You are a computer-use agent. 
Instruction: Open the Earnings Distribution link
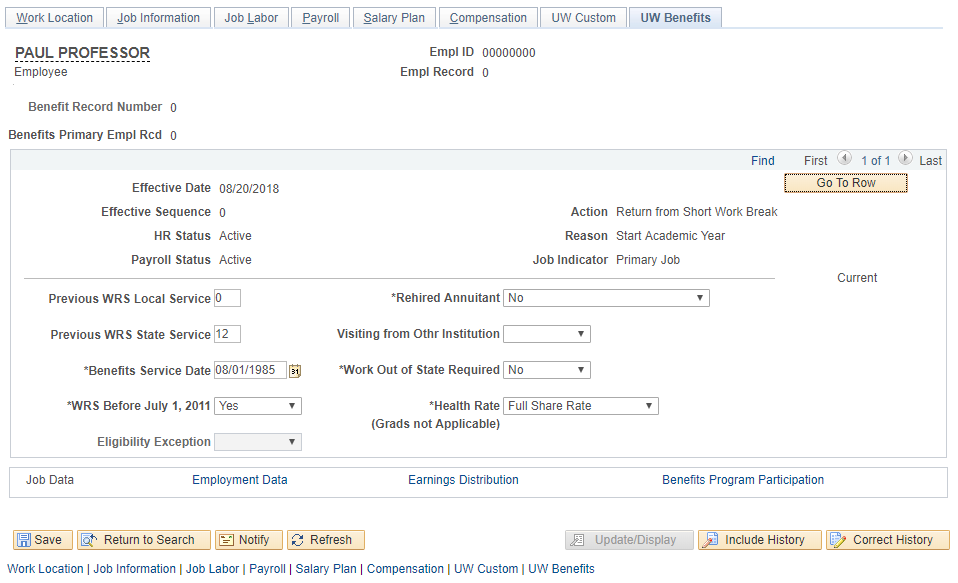463,480
